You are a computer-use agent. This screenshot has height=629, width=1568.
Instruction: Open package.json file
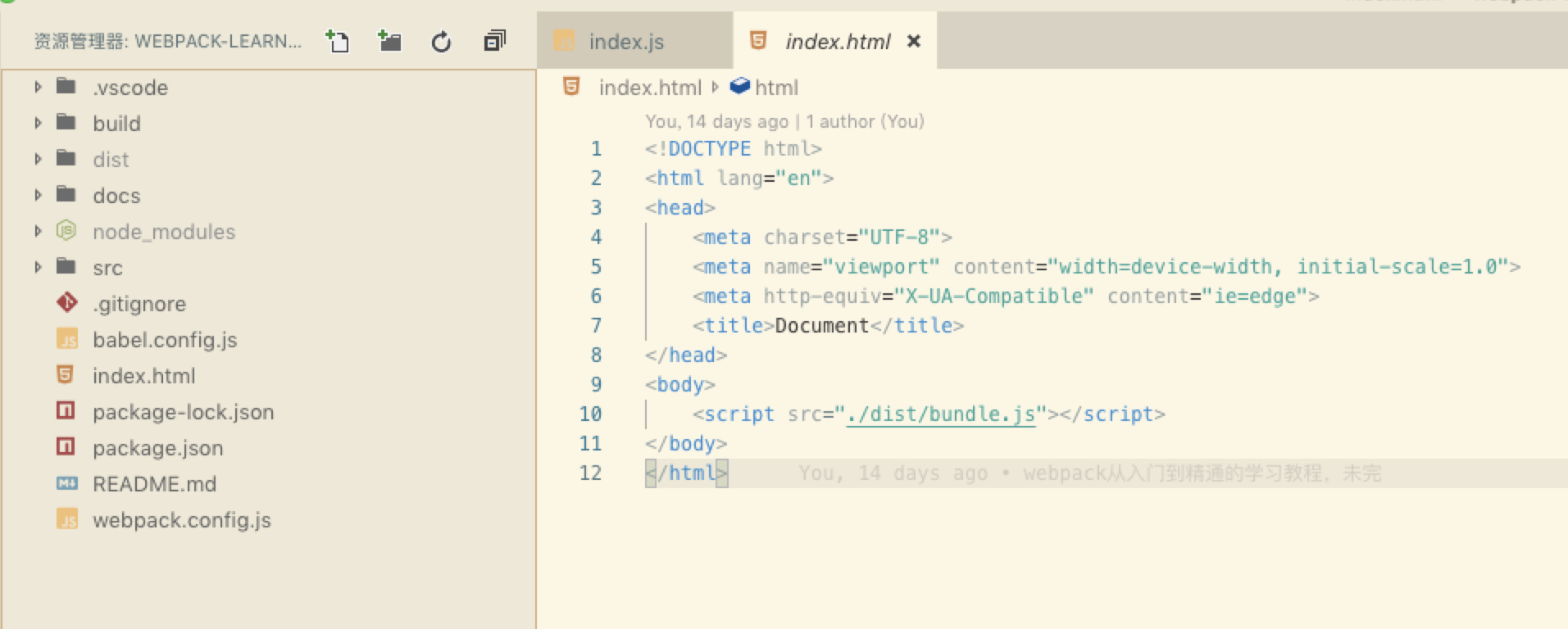157,448
